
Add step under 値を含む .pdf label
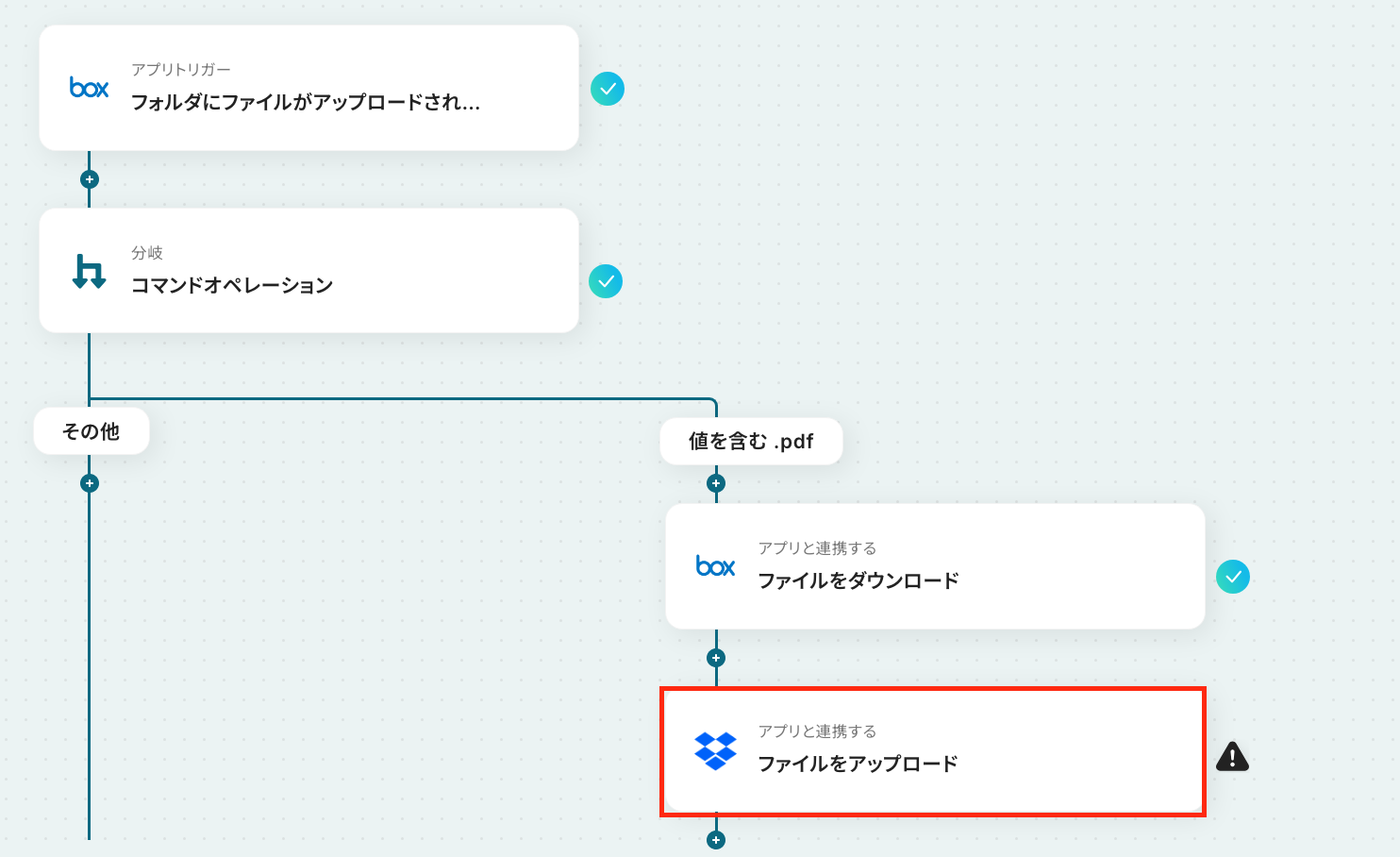(x=716, y=483)
